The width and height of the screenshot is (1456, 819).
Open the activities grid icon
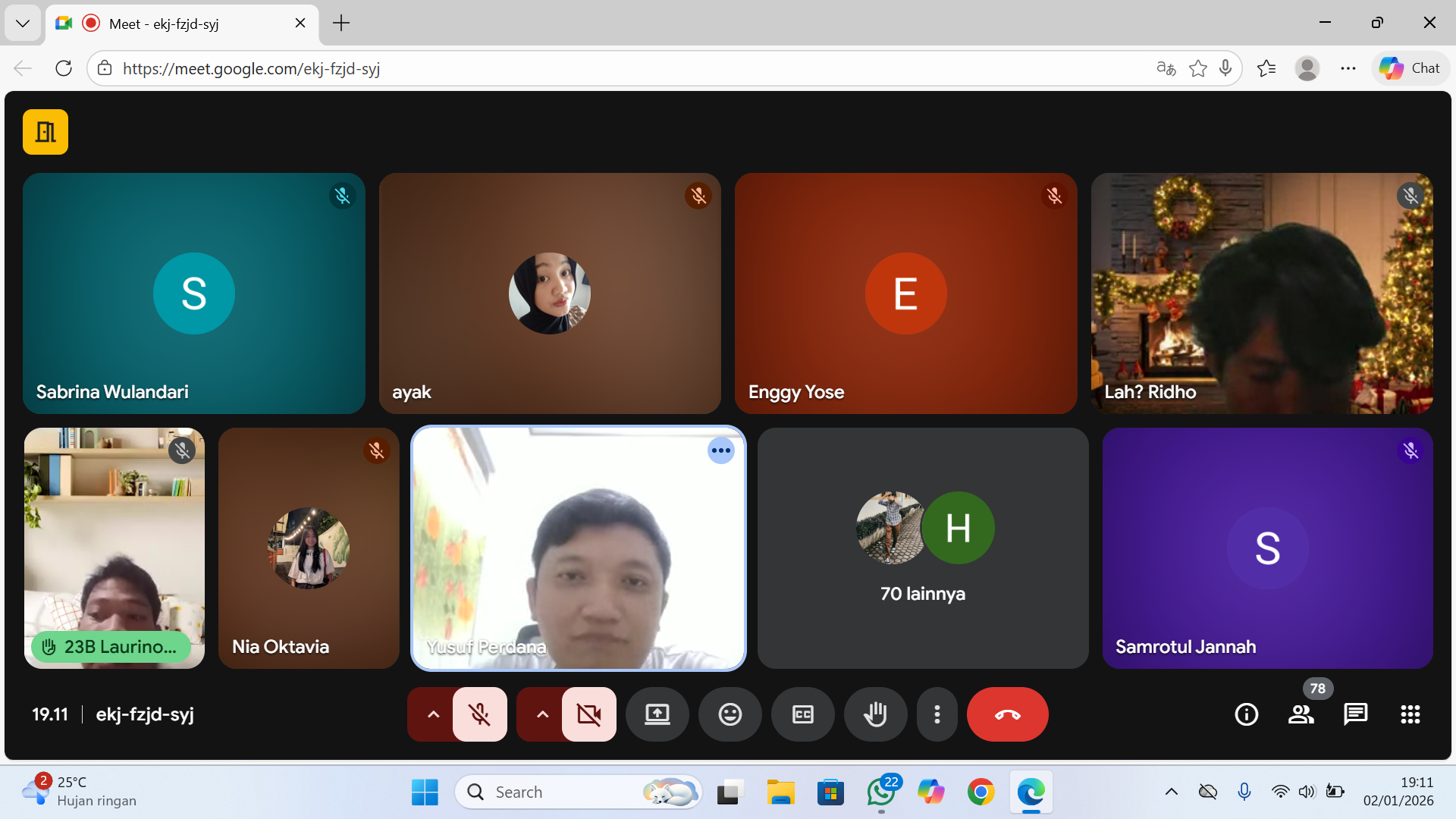tap(1410, 714)
